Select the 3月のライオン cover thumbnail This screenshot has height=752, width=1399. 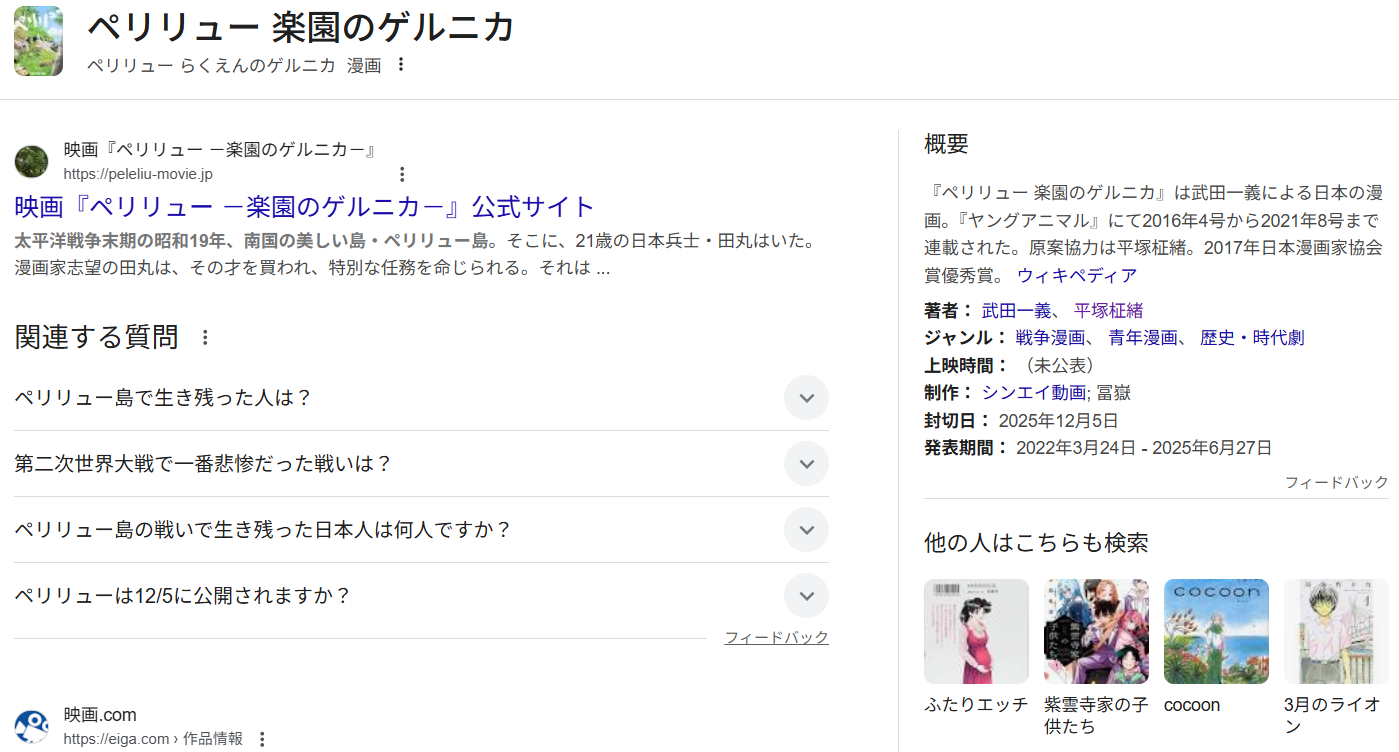click(1336, 631)
